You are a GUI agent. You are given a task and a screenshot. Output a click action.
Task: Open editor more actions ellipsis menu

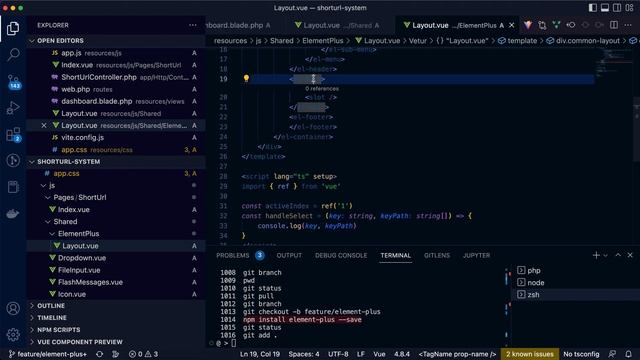coord(628,25)
